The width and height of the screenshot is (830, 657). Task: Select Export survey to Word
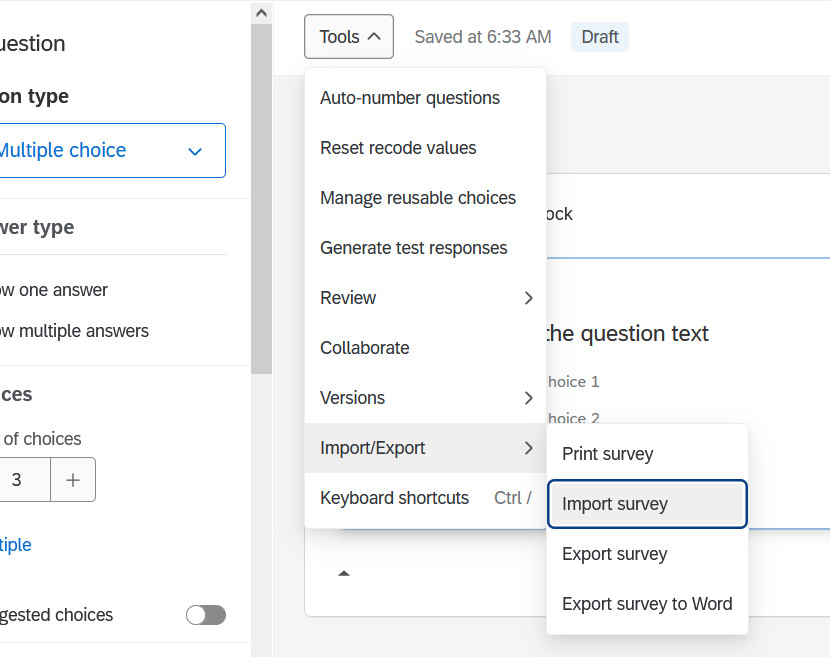pyautogui.click(x=647, y=604)
